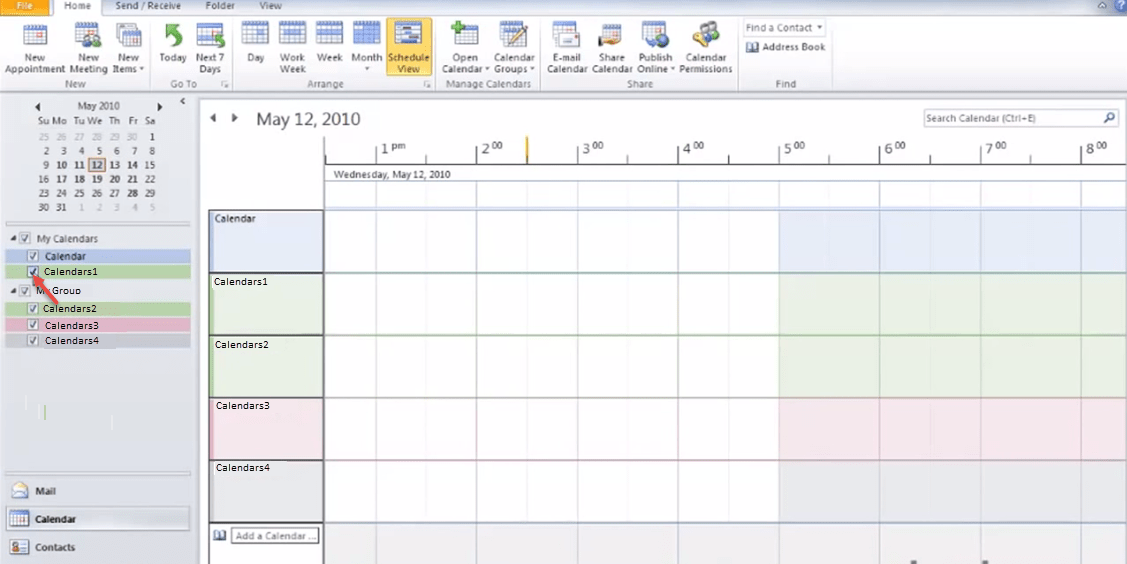This screenshot has height=564, width=1127.
Task: Switch to the View tab
Action: [x=271, y=6]
